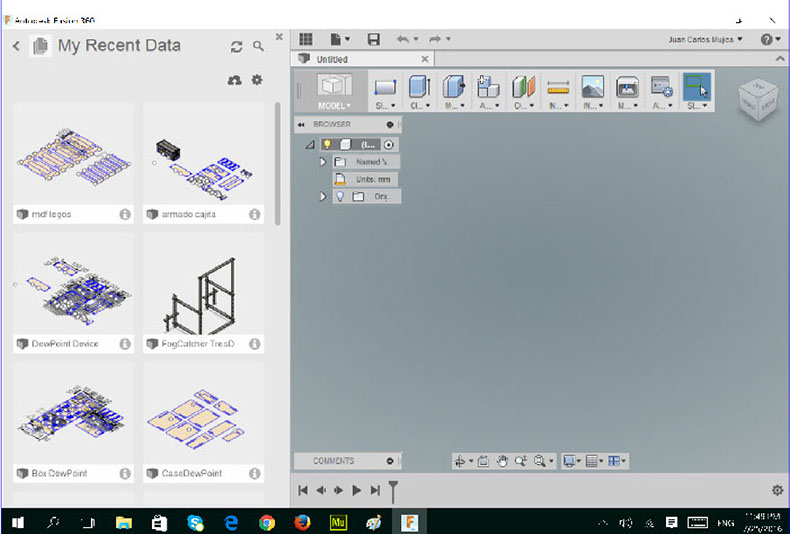Viewport: 790px width, 534px height.
Task: Select the Units: mm item
Action: pos(366,179)
